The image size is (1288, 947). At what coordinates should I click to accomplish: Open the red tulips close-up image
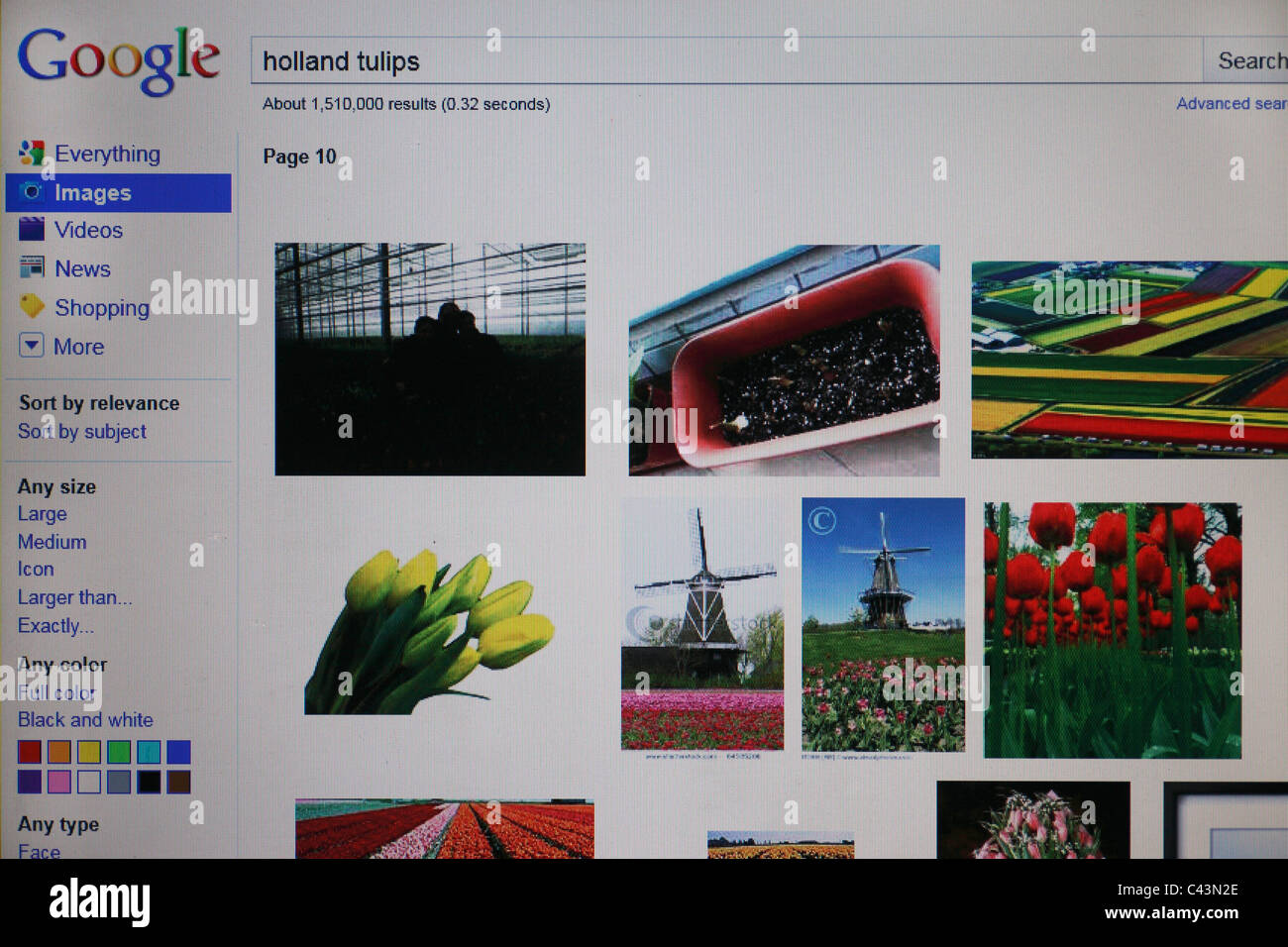pos(1113,630)
